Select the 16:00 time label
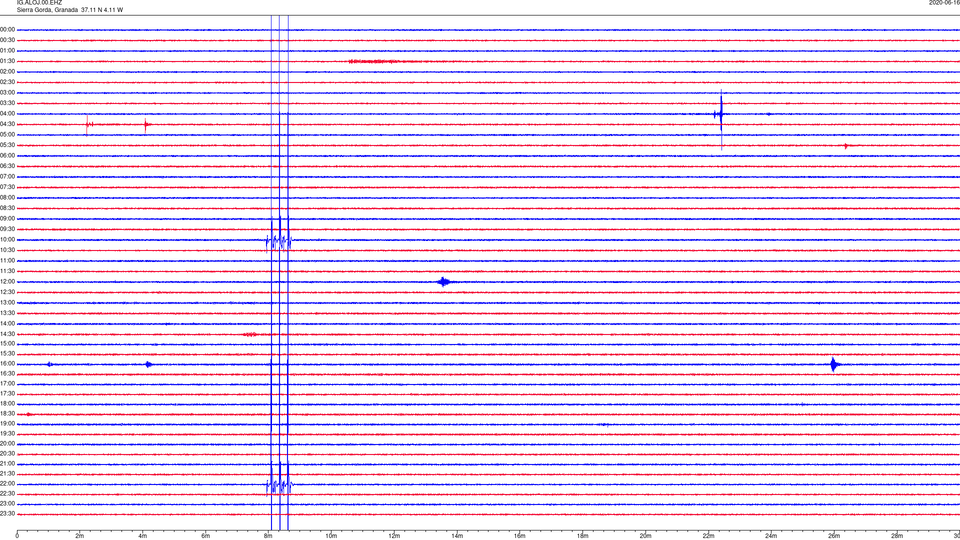Image resolution: width=960 pixels, height=540 pixels. coord(8,364)
